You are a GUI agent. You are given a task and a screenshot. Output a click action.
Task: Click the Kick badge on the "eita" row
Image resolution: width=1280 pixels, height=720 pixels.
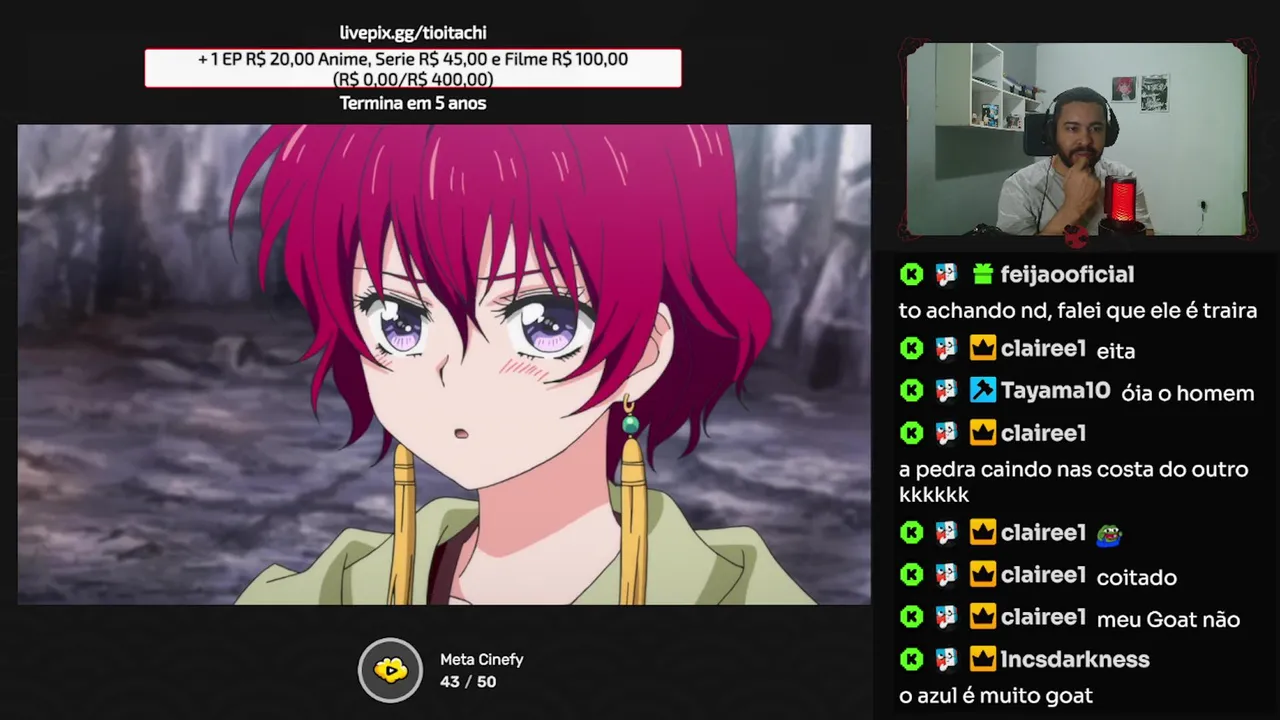point(911,348)
